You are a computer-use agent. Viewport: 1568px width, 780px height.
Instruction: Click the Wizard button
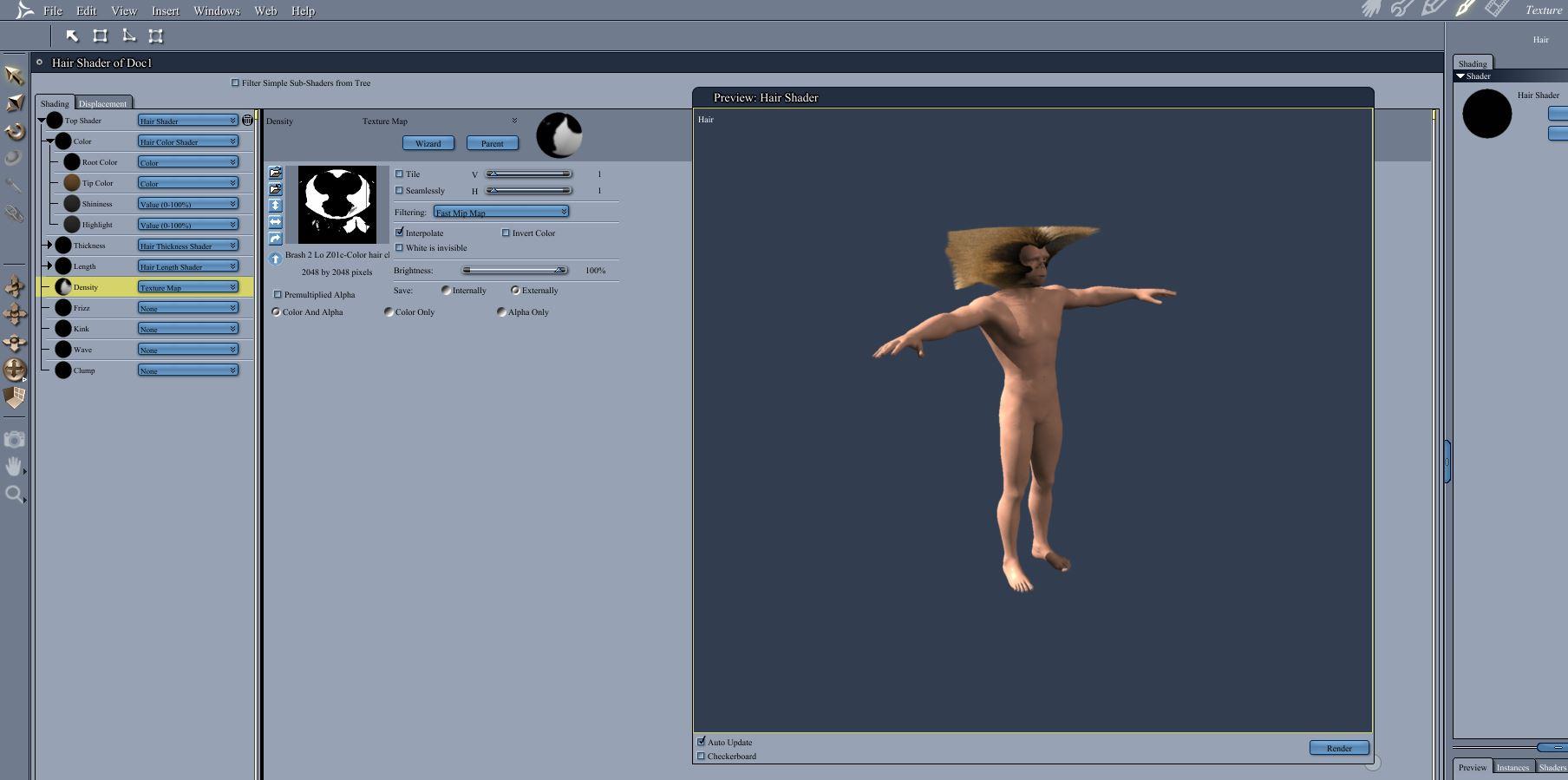(428, 143)
